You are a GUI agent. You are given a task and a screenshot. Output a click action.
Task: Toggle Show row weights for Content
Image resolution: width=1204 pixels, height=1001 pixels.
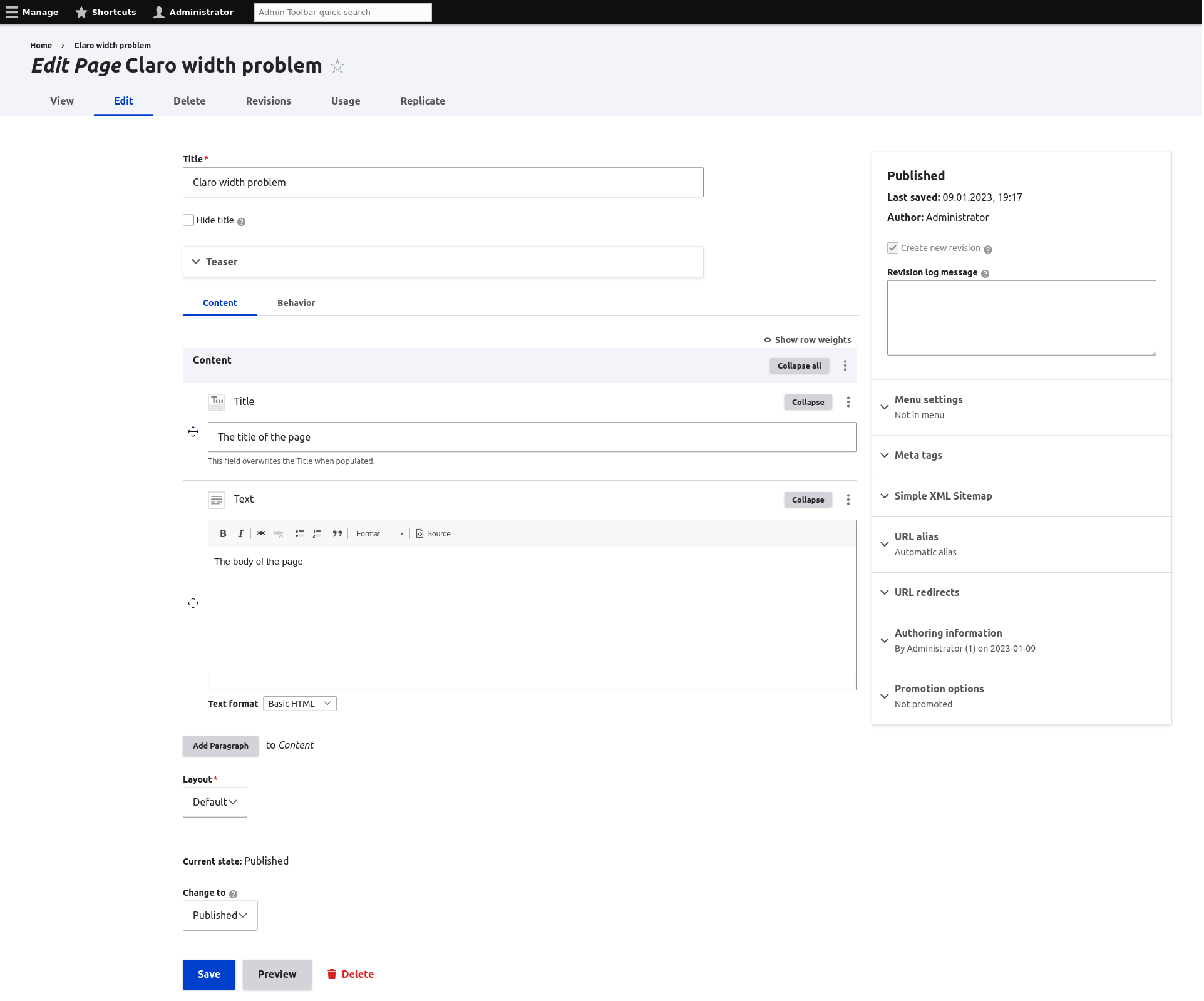tap(808, 339)
